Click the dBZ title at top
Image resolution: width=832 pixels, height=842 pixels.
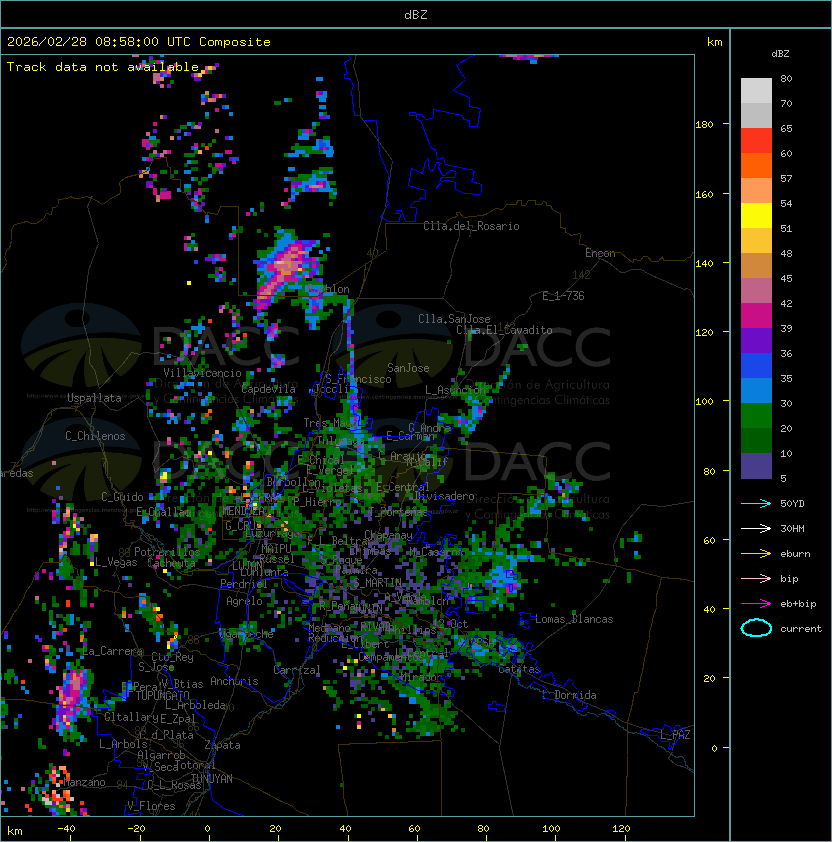click(x=415, y=15)
